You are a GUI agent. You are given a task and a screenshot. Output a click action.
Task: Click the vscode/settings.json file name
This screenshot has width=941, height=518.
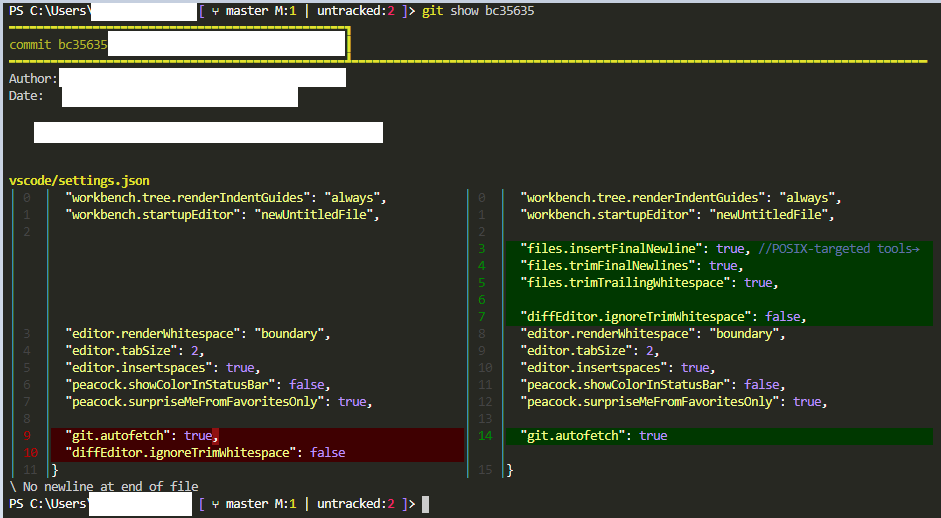(79, 181)
